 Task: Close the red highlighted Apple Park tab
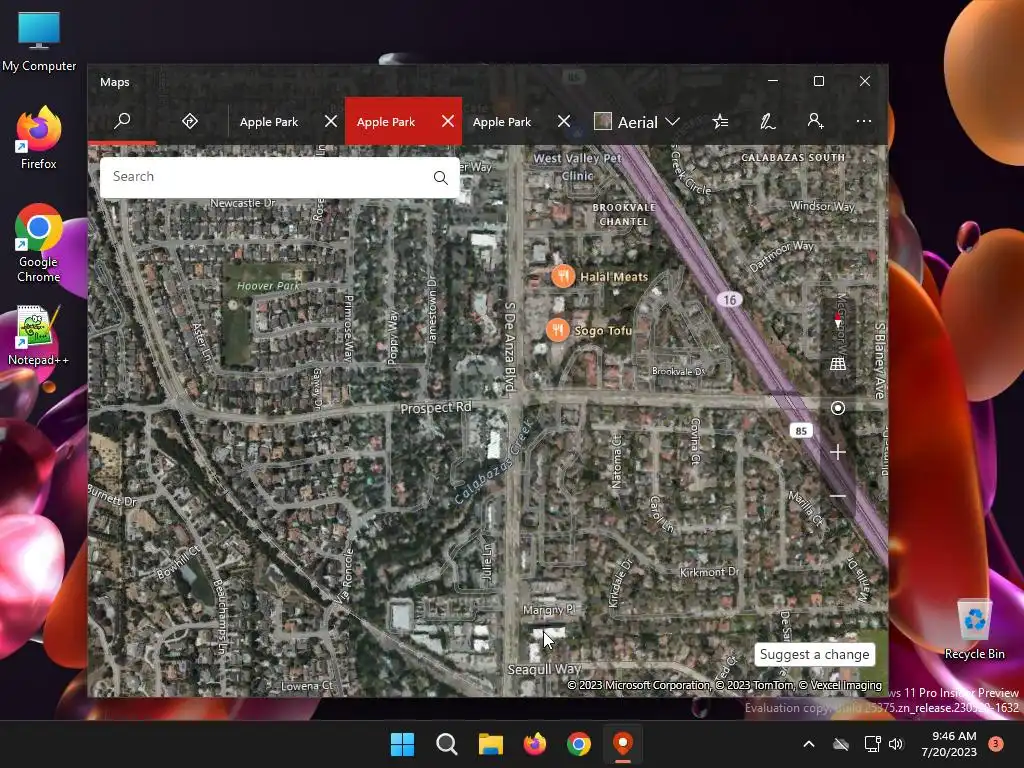[x=448, y=121]
